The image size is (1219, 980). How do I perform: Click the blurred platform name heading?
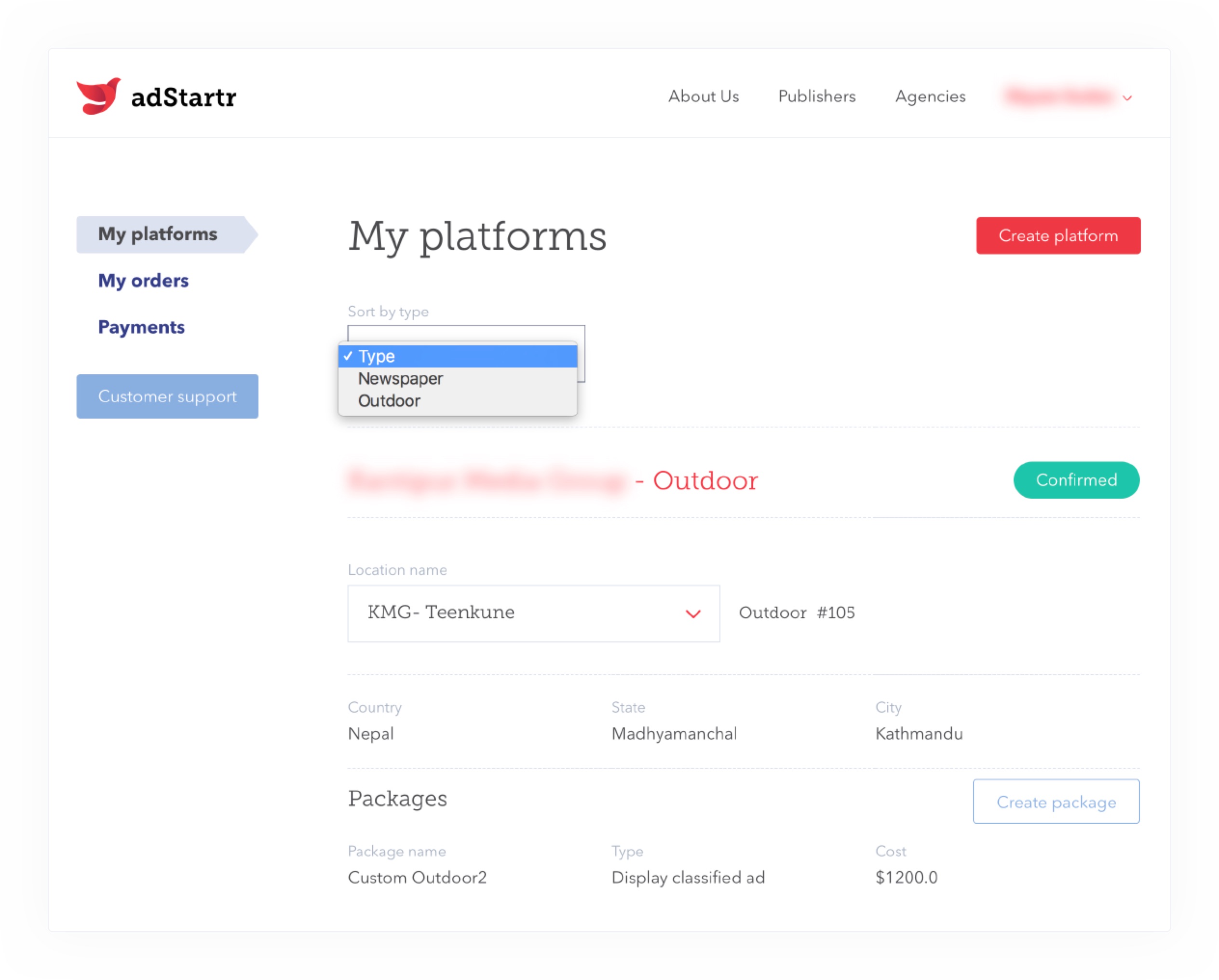point(487,481)
